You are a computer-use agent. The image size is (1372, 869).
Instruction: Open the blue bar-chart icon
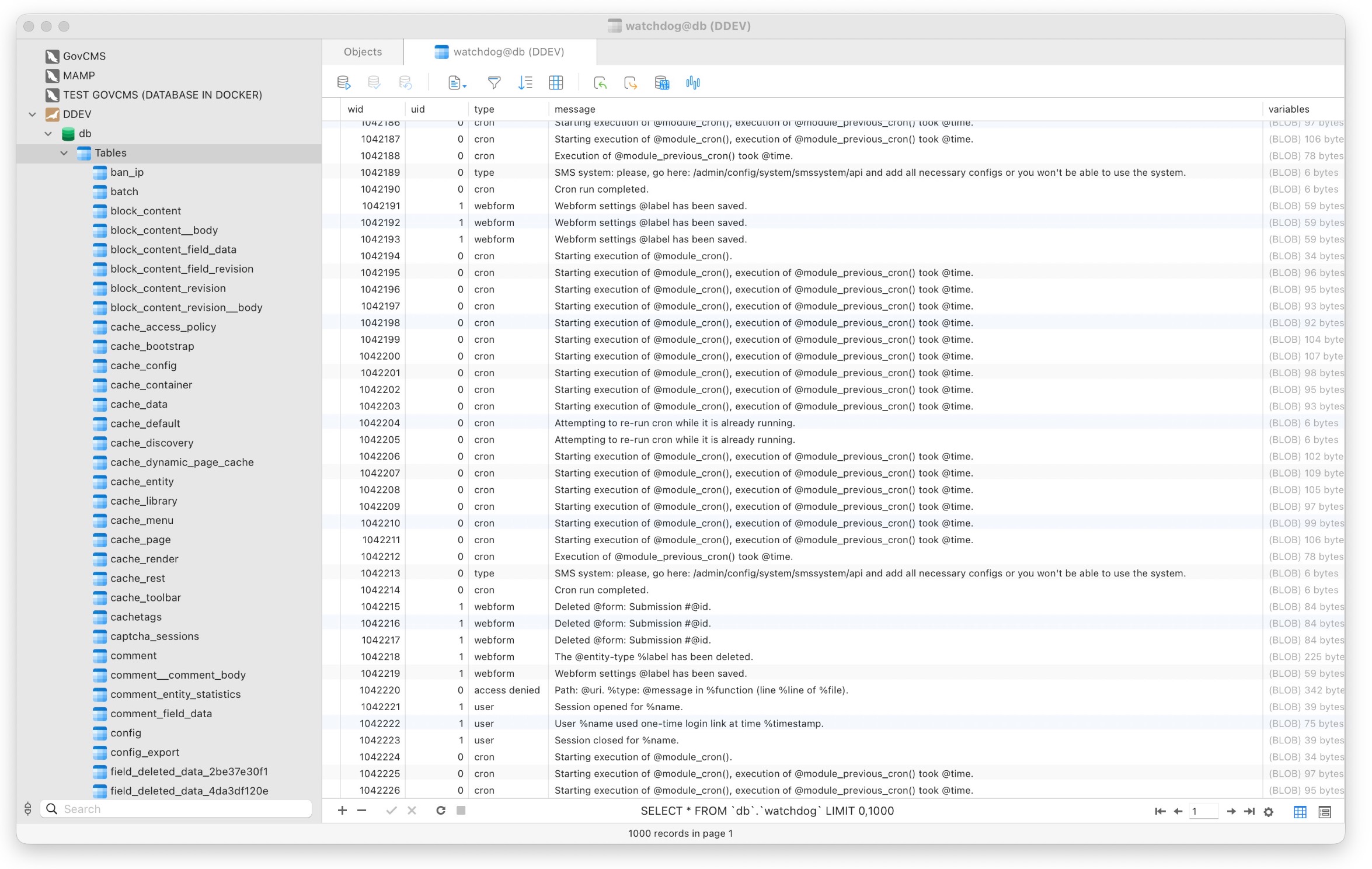(x=693, y=83)
